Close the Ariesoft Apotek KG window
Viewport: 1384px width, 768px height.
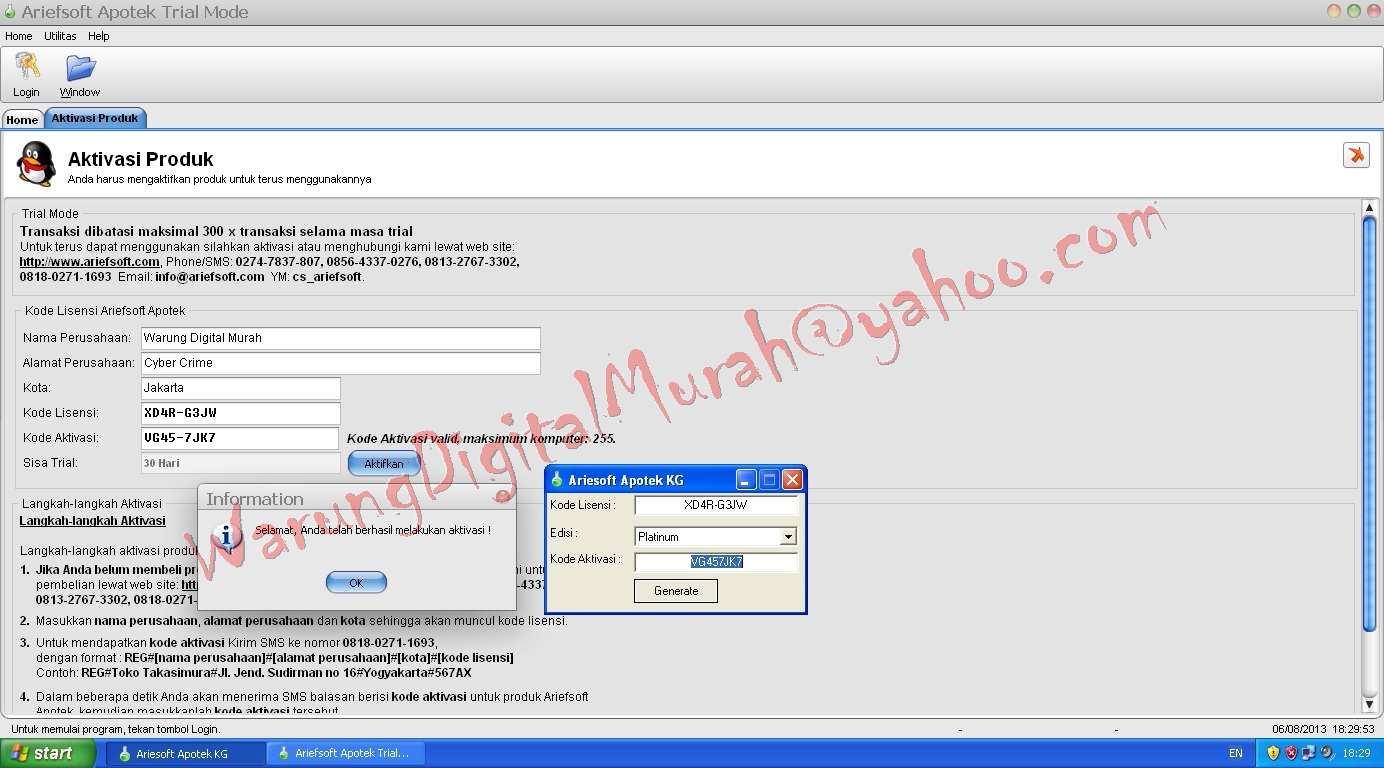(792, 480)
